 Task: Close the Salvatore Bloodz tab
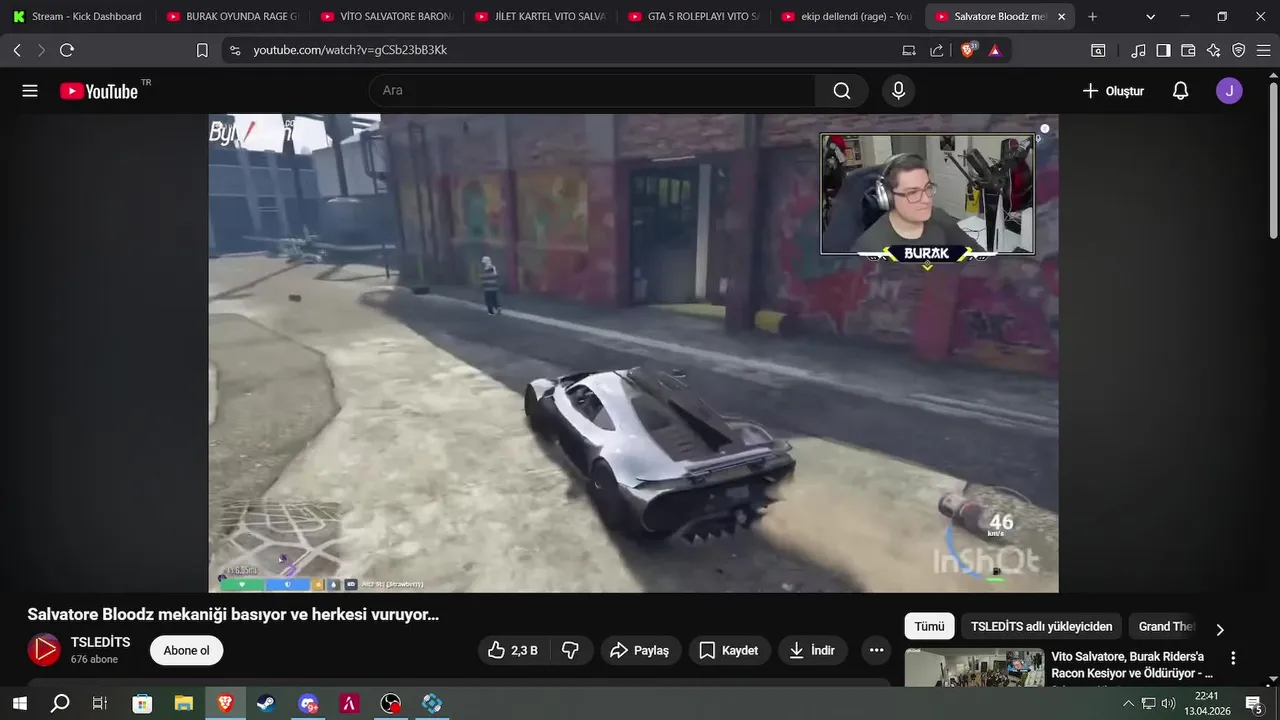tap(1061, 17)
